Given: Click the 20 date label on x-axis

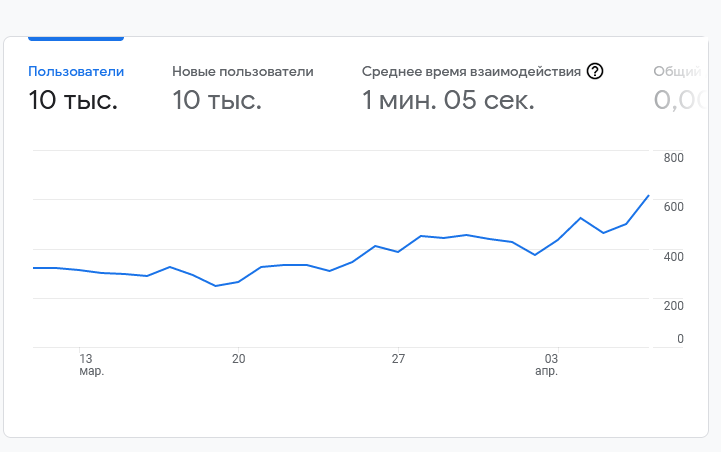Looking at the screenshot, I should (238, 358).
